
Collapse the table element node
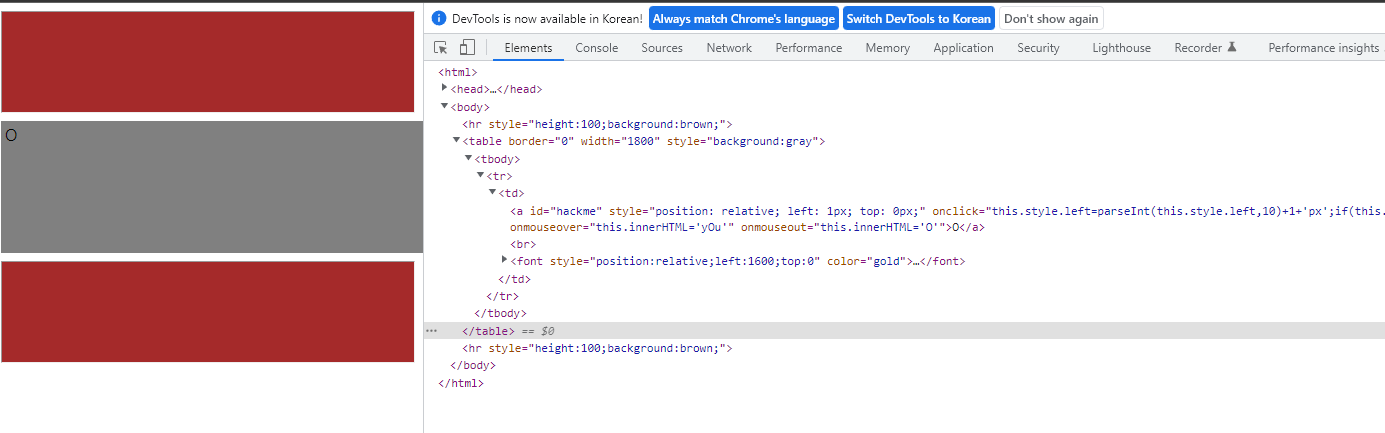pyautogui.click(x=457, y=141)
